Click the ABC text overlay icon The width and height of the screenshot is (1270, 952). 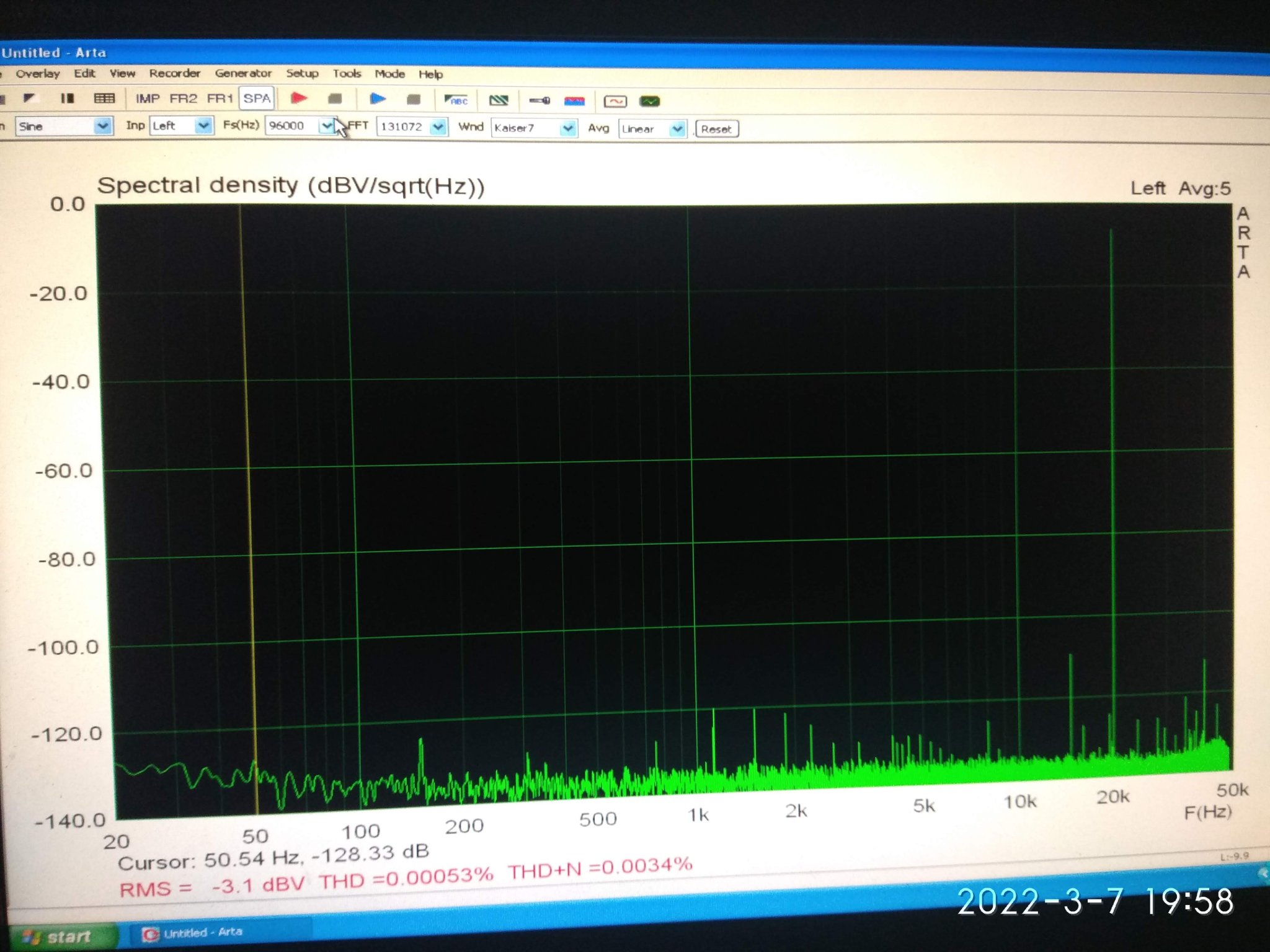pyautogui.click(x=456, y=100)
